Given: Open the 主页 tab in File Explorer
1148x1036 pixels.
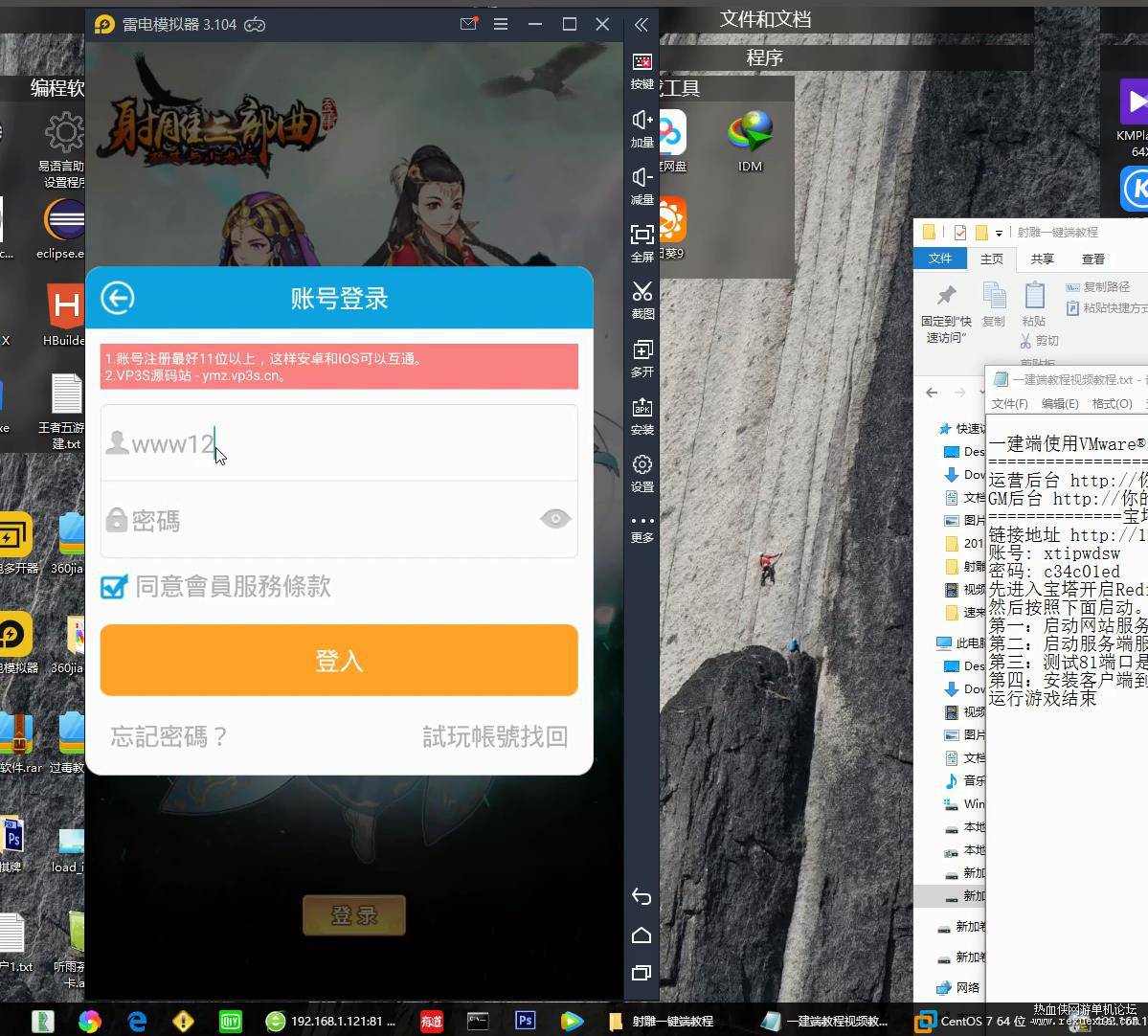Looking at the screenshot, I should pyautogui.click(x=992, y=259).
